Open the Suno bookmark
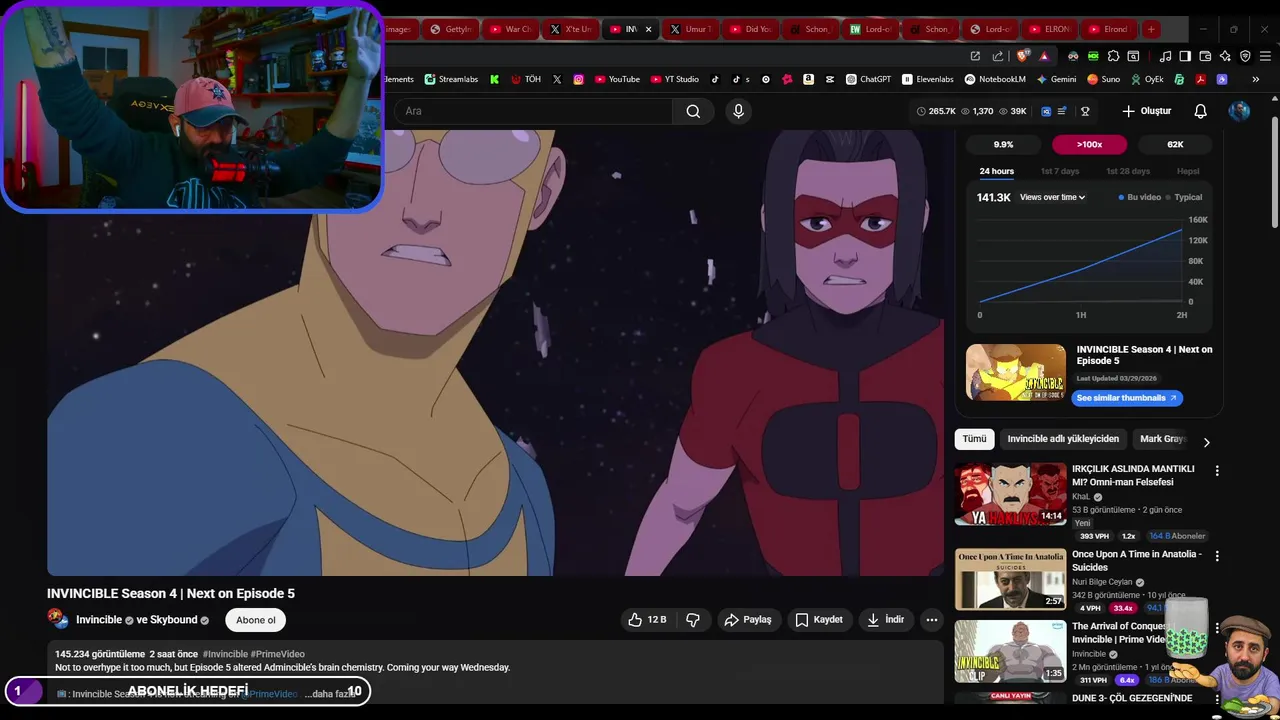Viewport: 1280px width, 720px height. pyautogui.click(x=1103, y=79)
